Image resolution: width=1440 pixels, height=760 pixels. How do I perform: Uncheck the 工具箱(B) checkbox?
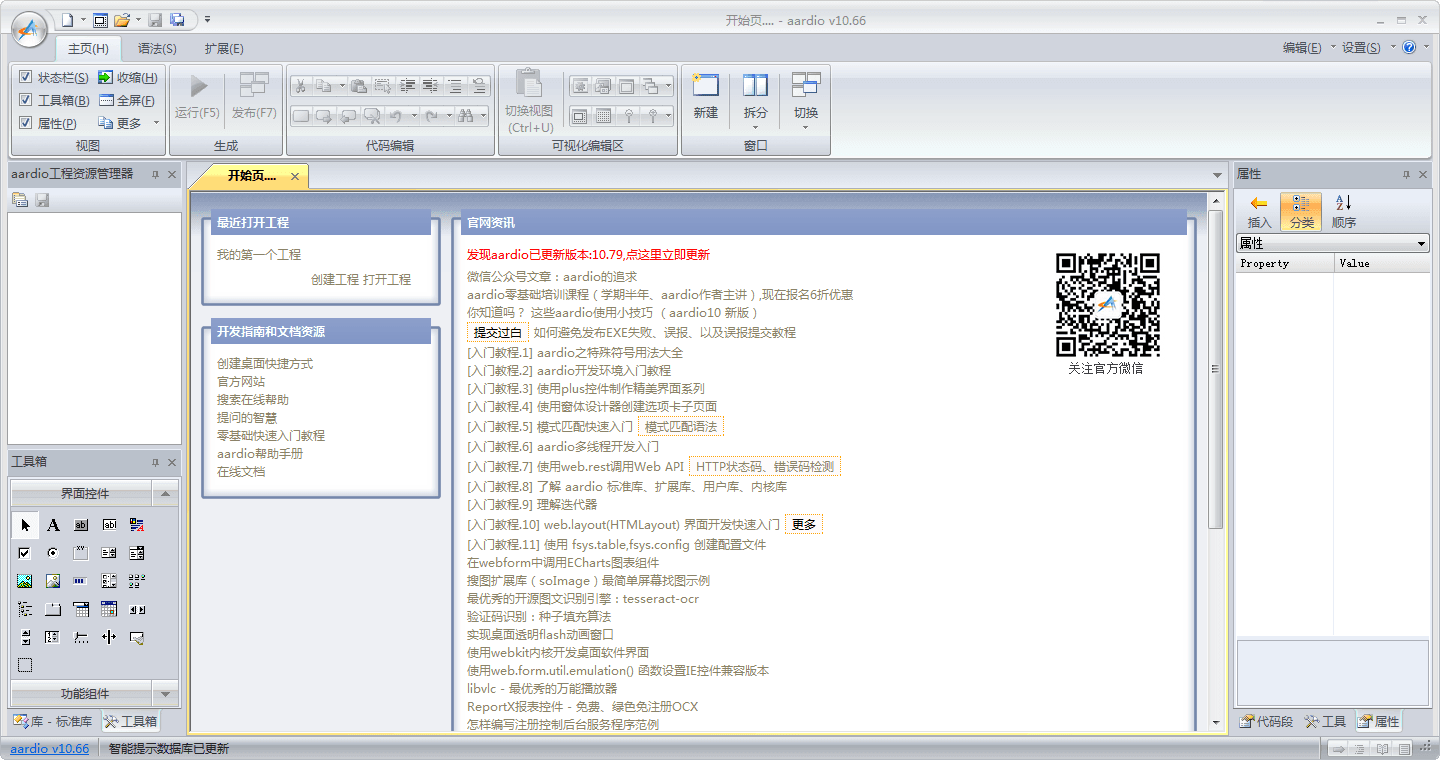point(26,100)
